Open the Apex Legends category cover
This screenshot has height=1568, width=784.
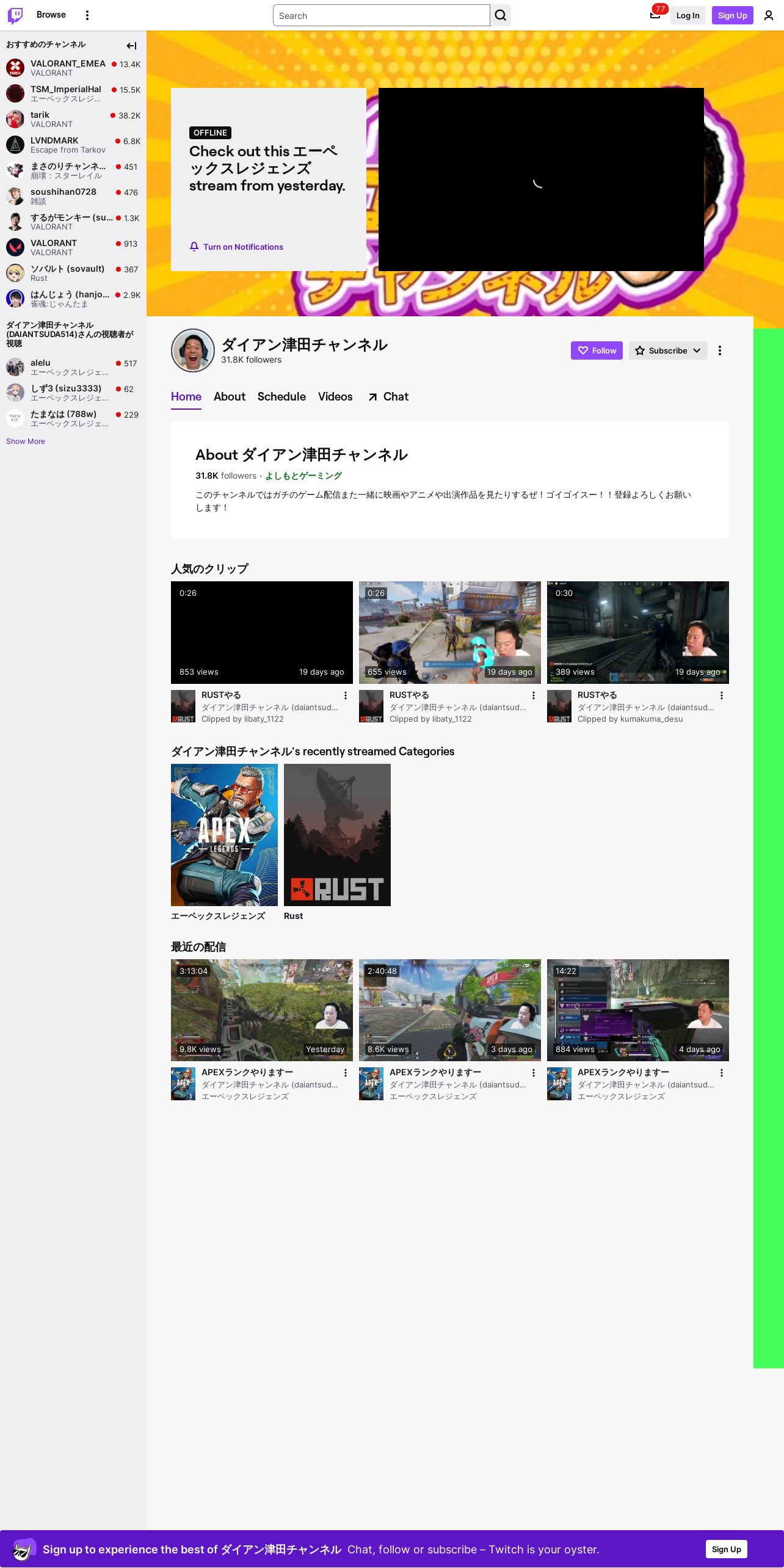pos(224,835)
